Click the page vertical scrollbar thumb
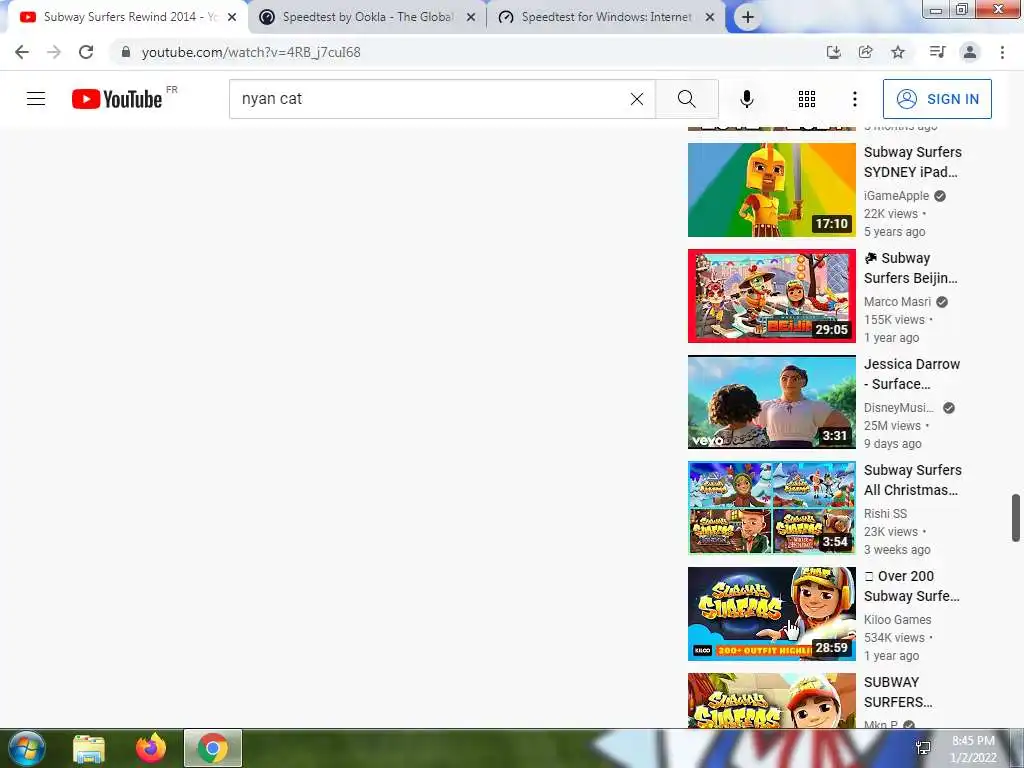The image size is (1024, 768). point(1016,518)
